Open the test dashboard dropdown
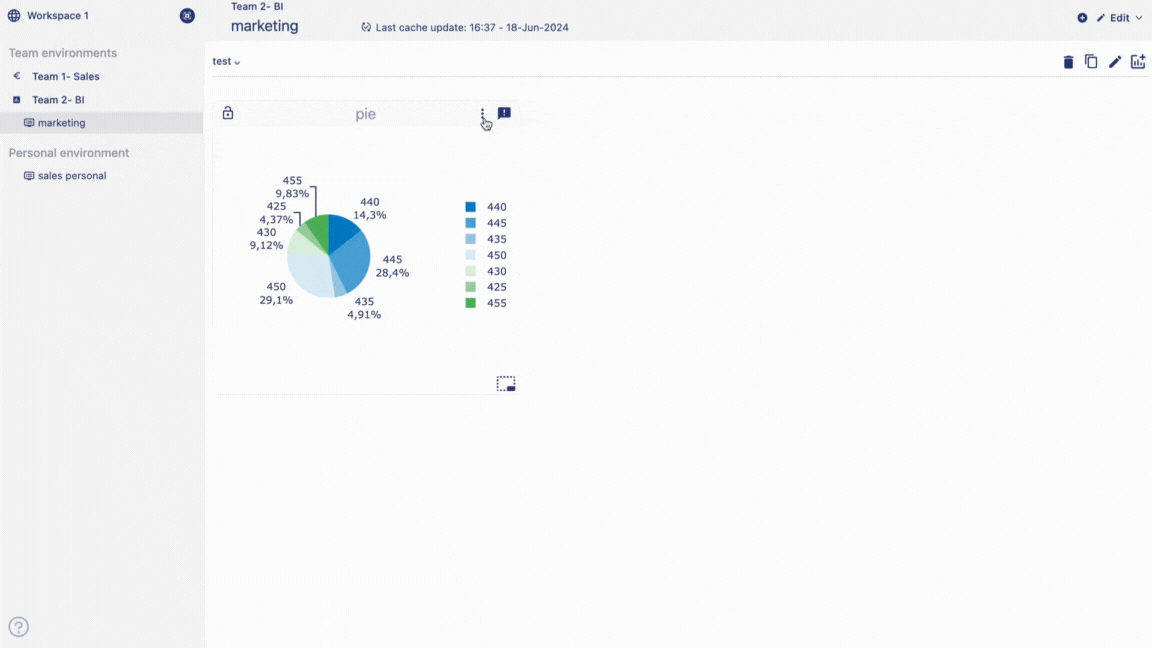Screen dimensions: 1152x648 227,62
